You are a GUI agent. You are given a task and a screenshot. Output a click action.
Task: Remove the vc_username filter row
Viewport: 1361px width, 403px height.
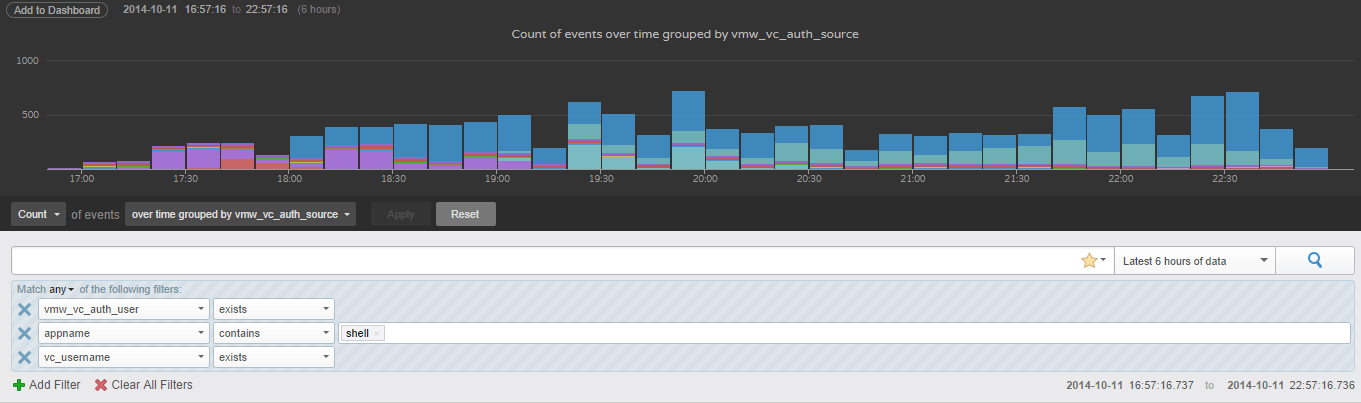click(24, 357)
